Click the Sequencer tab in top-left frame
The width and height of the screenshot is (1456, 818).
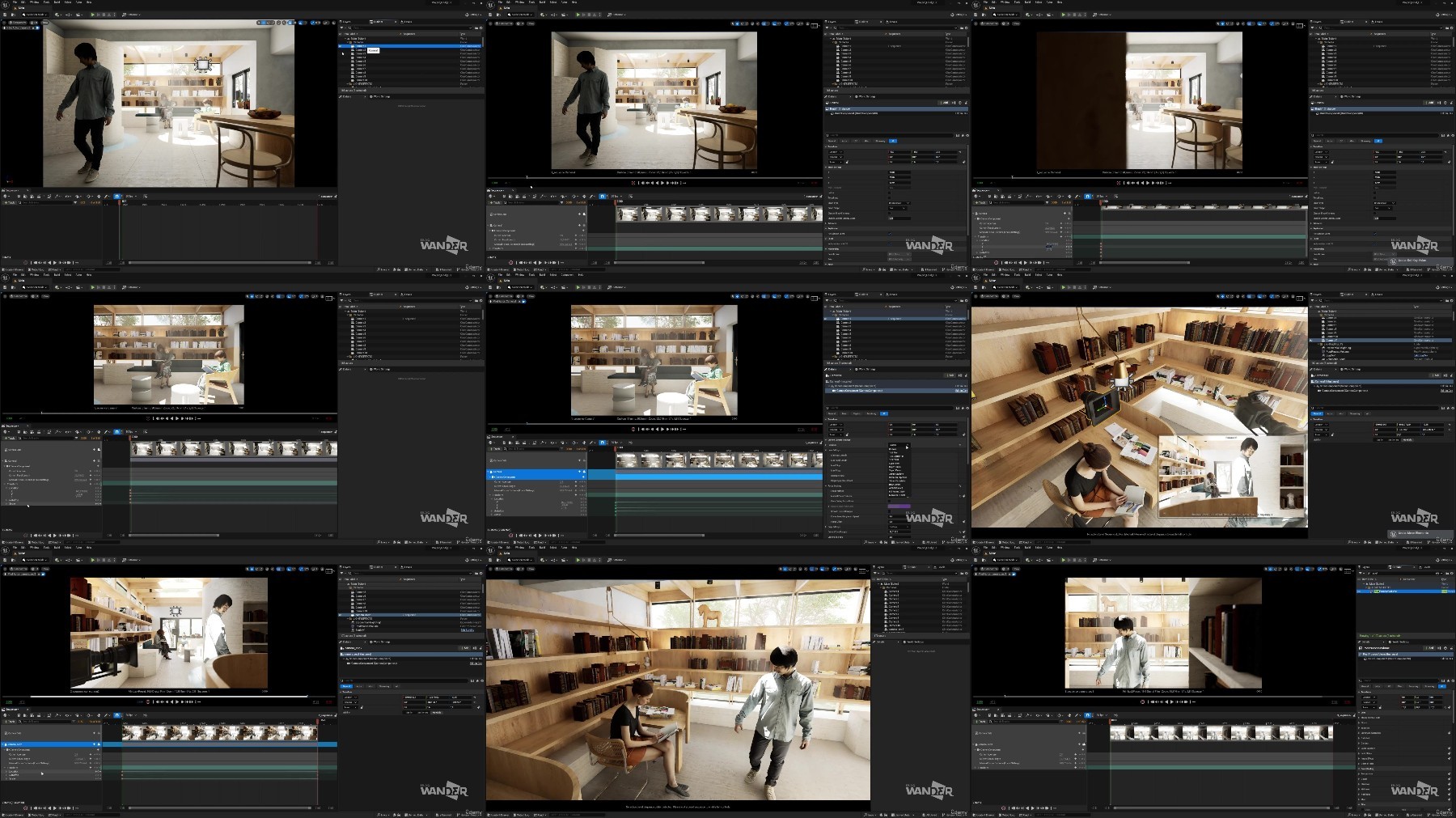(x=13, y=190)
